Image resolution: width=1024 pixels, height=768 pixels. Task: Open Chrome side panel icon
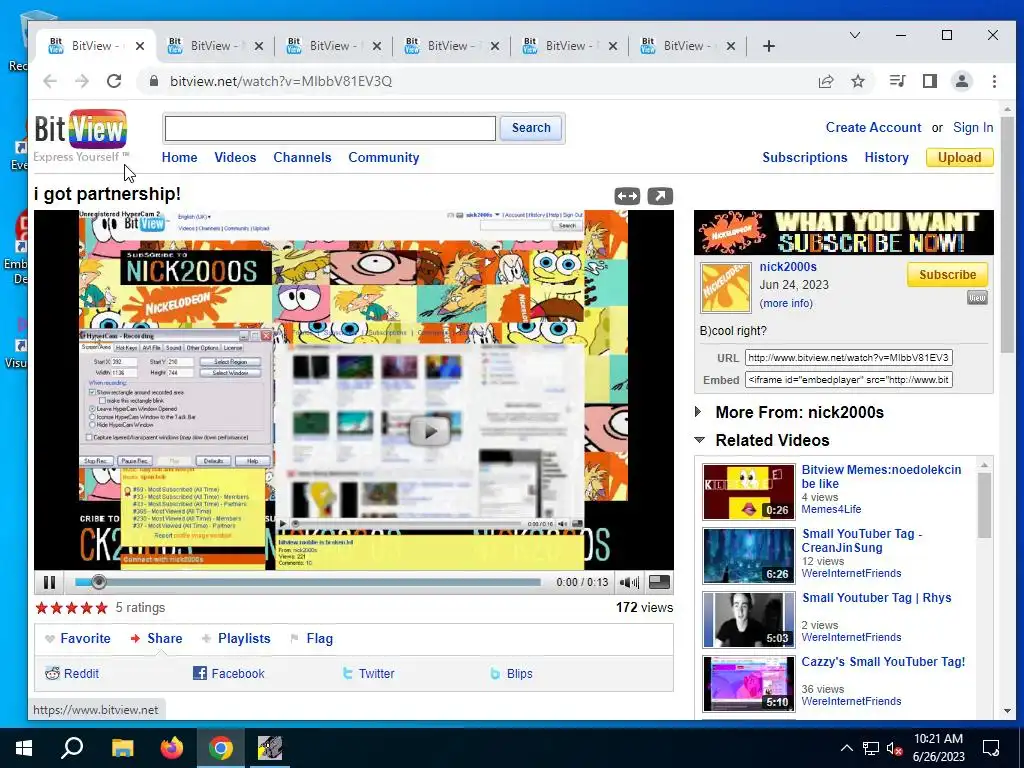(x=929, y=81)
